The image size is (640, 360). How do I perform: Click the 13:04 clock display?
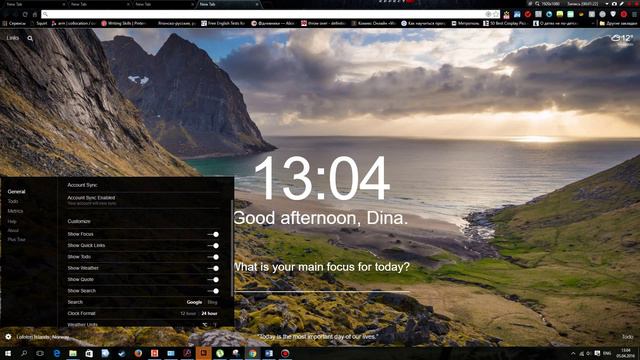pos(322,178)
